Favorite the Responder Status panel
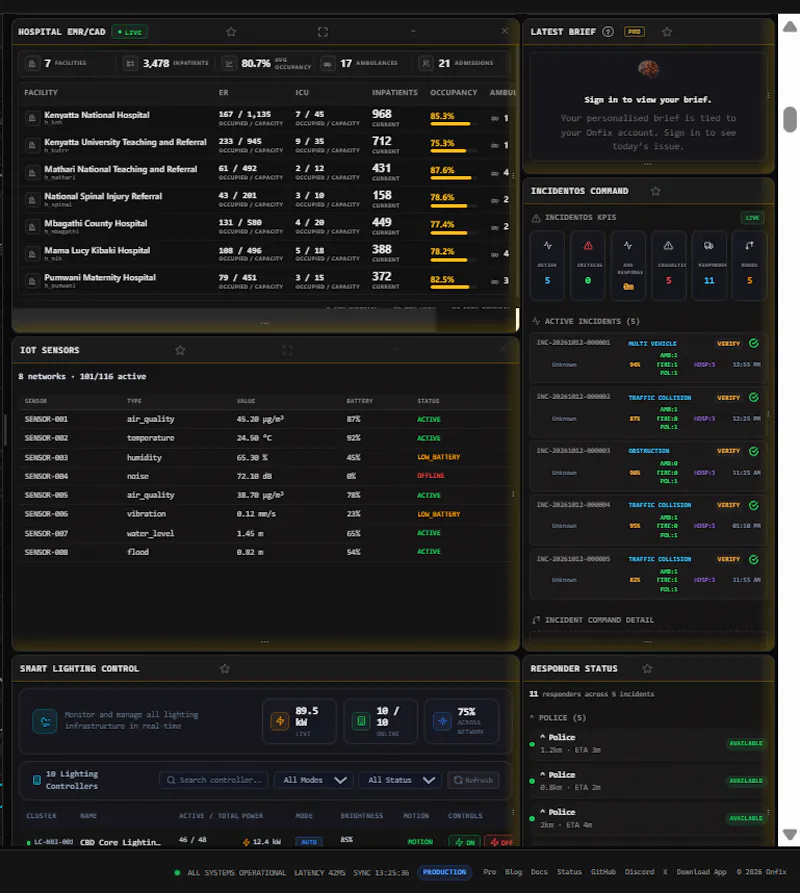Image resolution: width=800 pixels, height=893 pixels. click(x=647, y=669)
